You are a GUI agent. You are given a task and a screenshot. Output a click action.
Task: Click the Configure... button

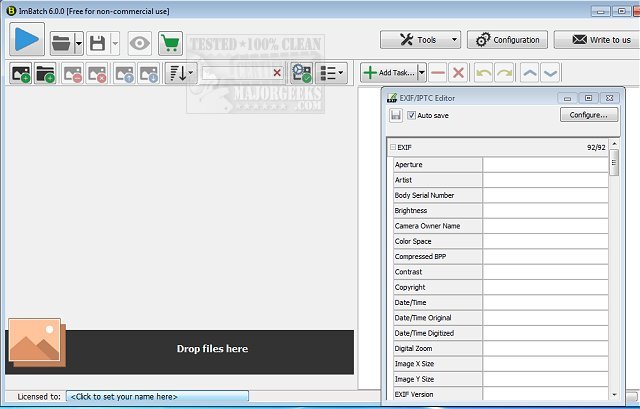pyautogui.click(x=589, y=115)
